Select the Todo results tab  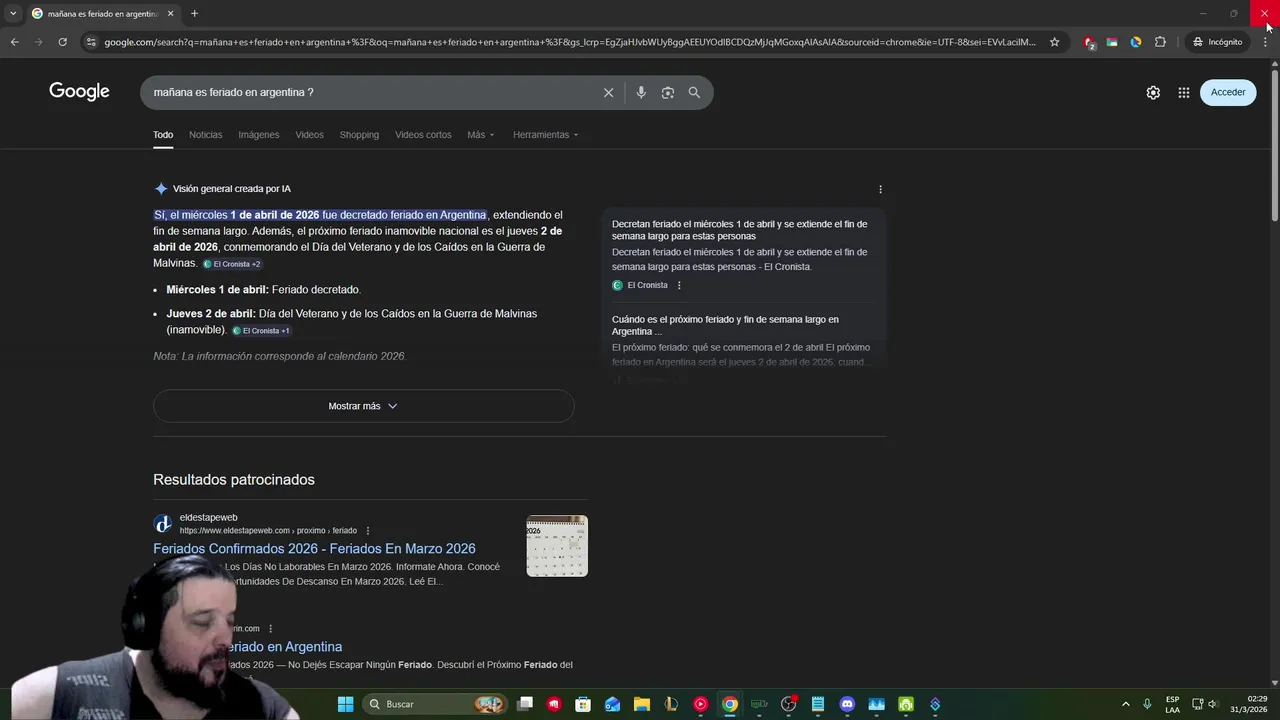point(163,135)
